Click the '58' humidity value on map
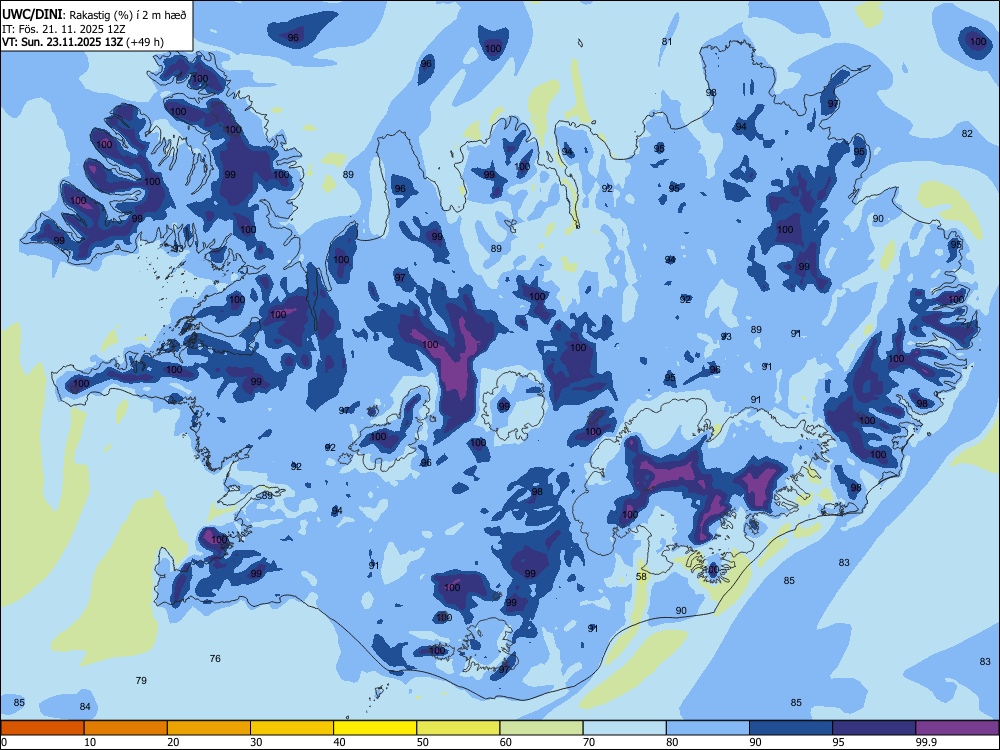Screen dimensions: 1000x750 642,577
